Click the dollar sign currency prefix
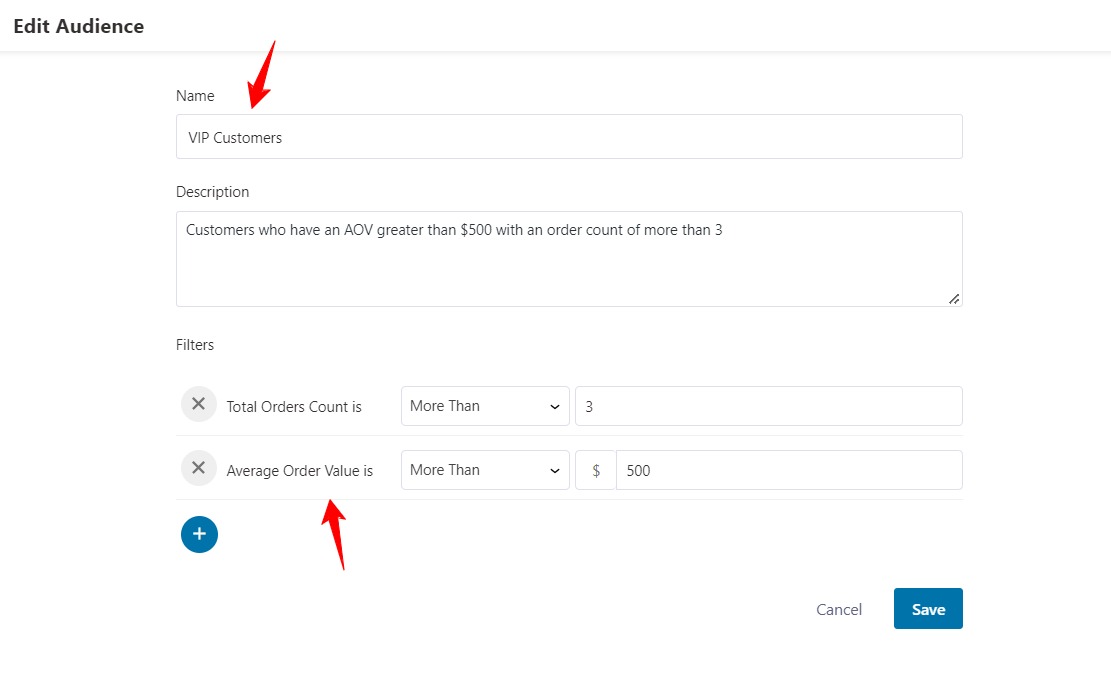The height and width of the screenshot is (674, 1111). coord(596,470)
